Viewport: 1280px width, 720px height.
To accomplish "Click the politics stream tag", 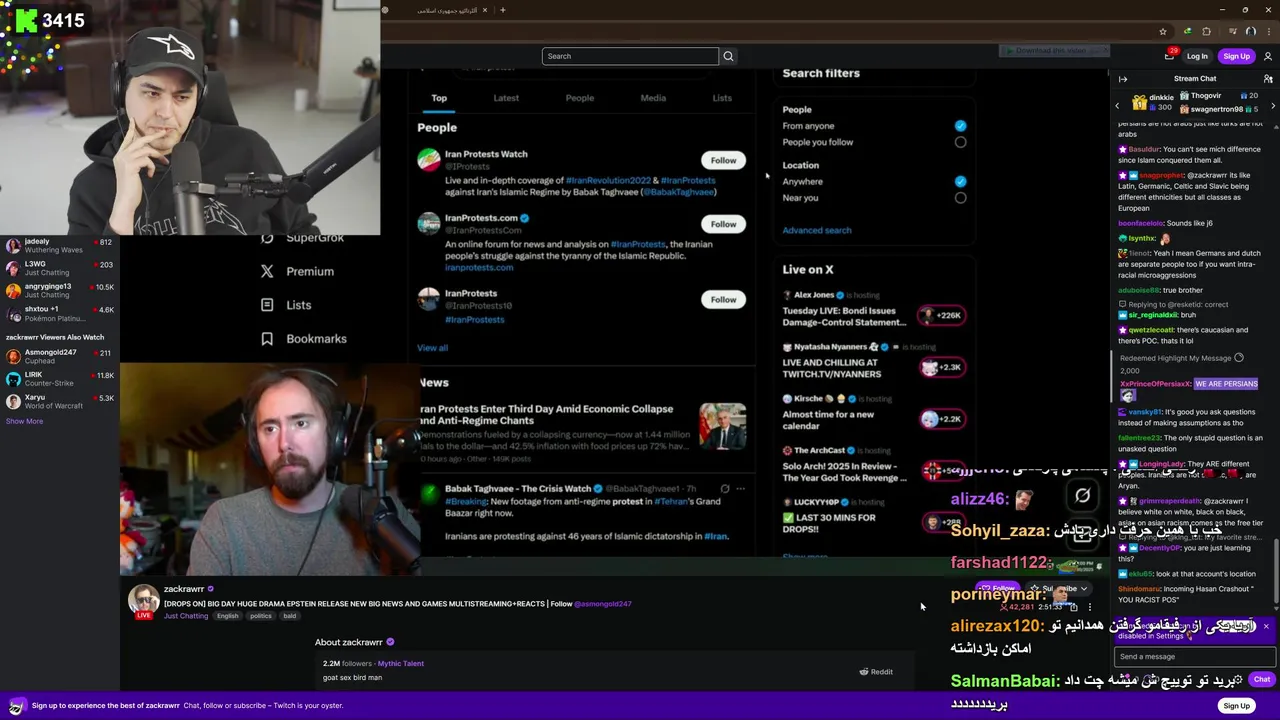I will pos(261,616).
